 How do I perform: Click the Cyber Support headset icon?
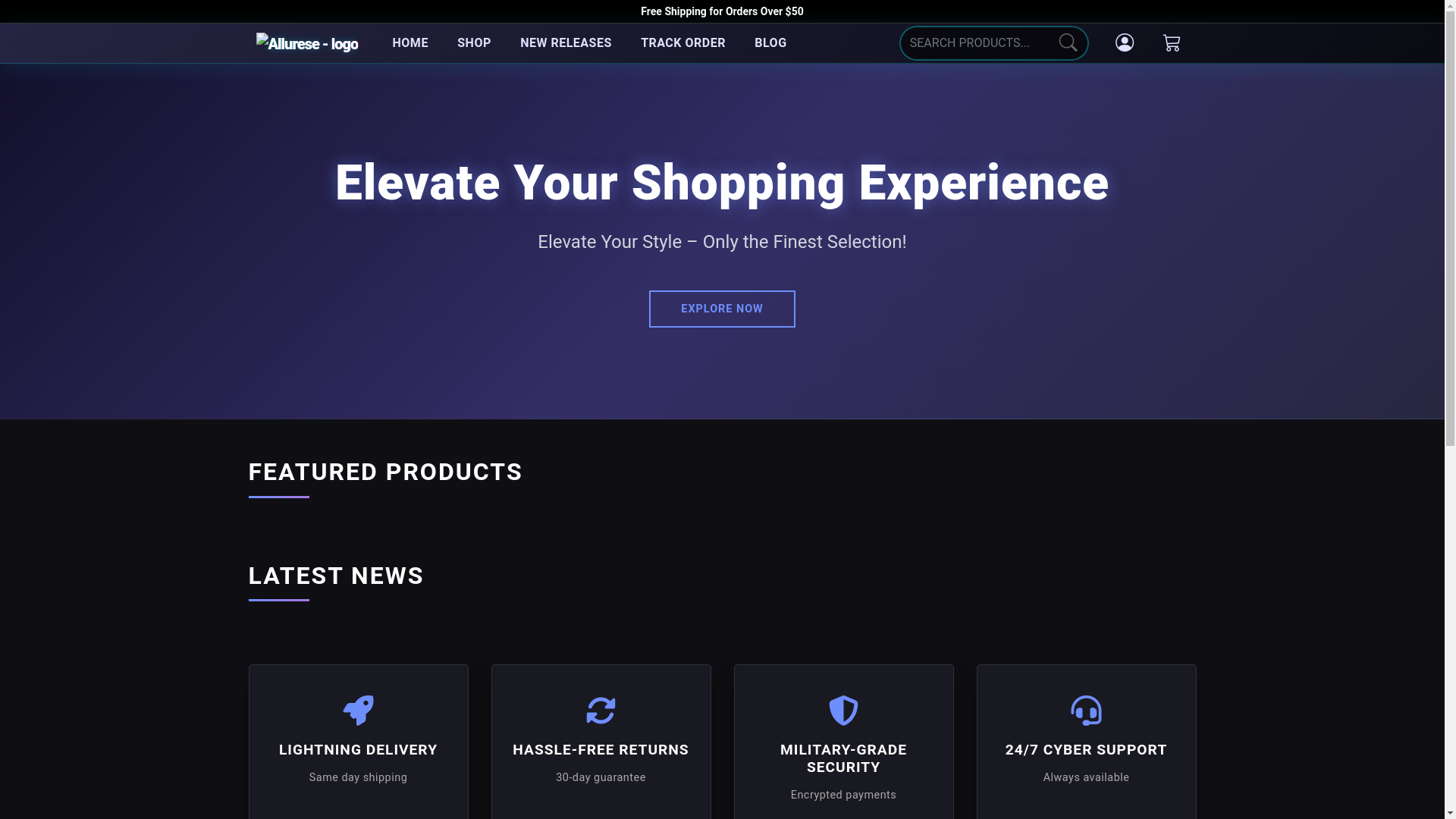click(1086, 711)
